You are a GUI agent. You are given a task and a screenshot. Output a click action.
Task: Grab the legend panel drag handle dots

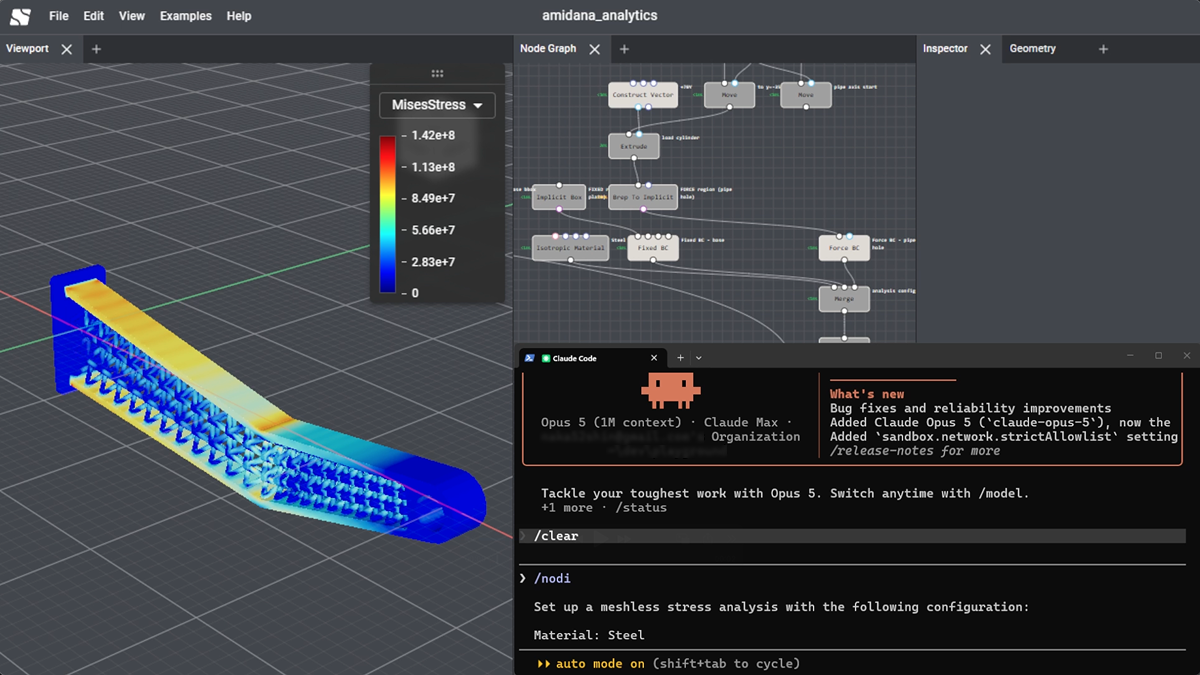[437, 74]
